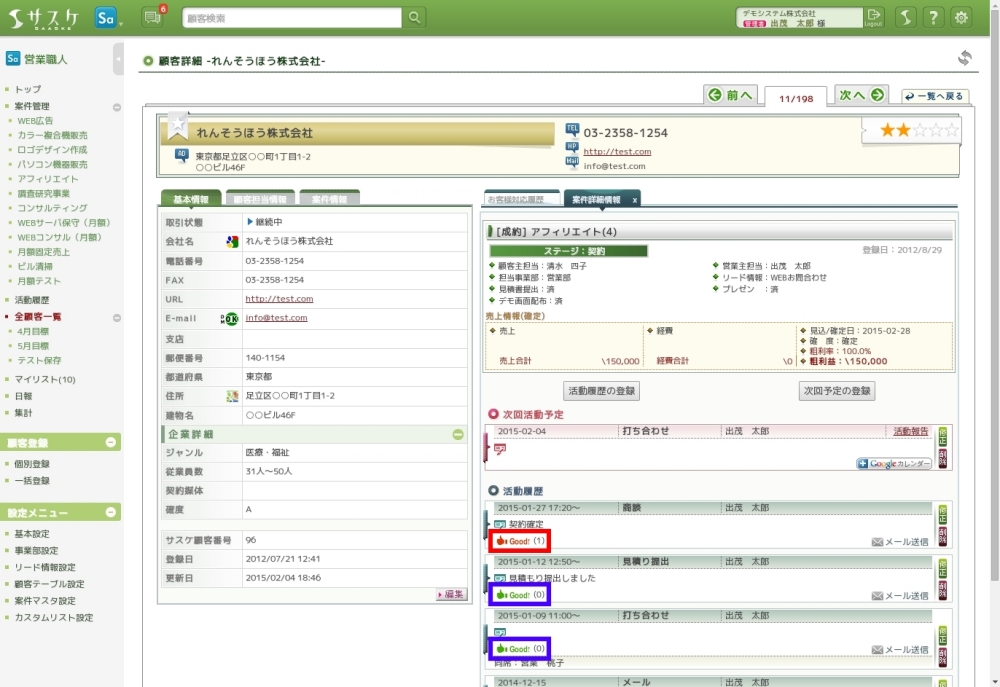Open the Sa application switcher dropdown
Viewport: 1000px width, 687px height.
109,18
